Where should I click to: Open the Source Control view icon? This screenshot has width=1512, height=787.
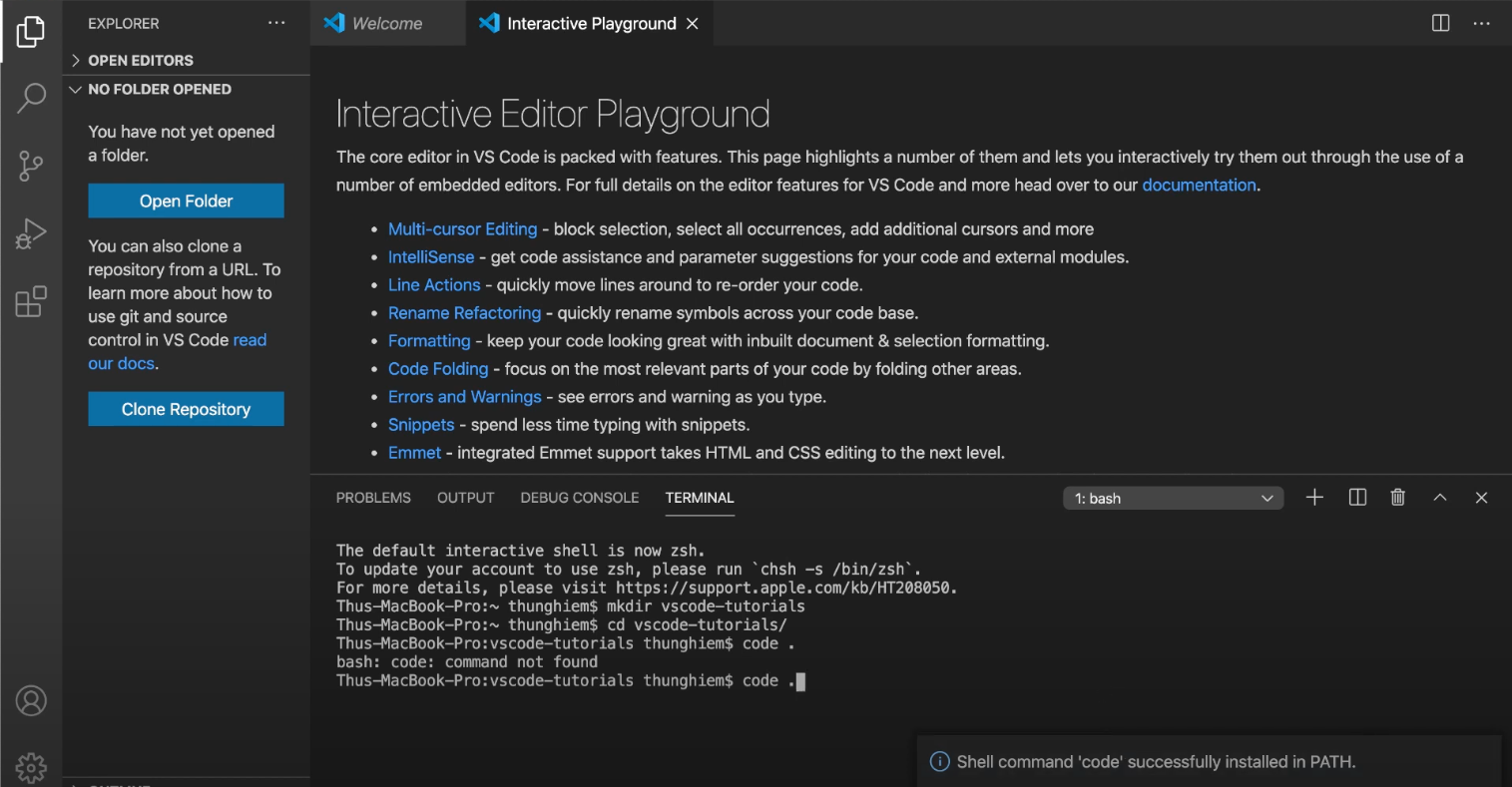31,166
